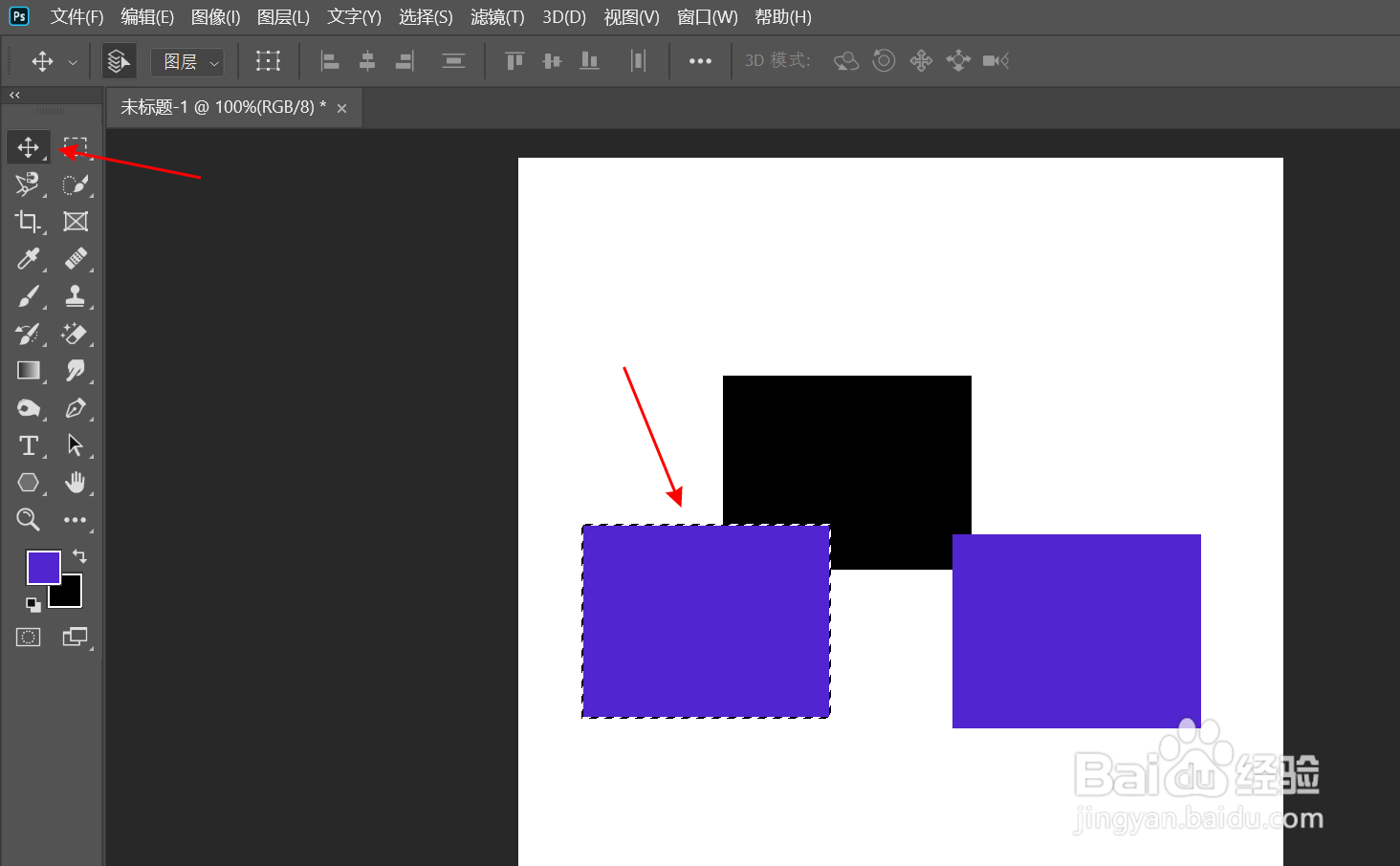Click the 3D orbit camera icon
This screenshot has height=866, width=1400.
[846, 61]
